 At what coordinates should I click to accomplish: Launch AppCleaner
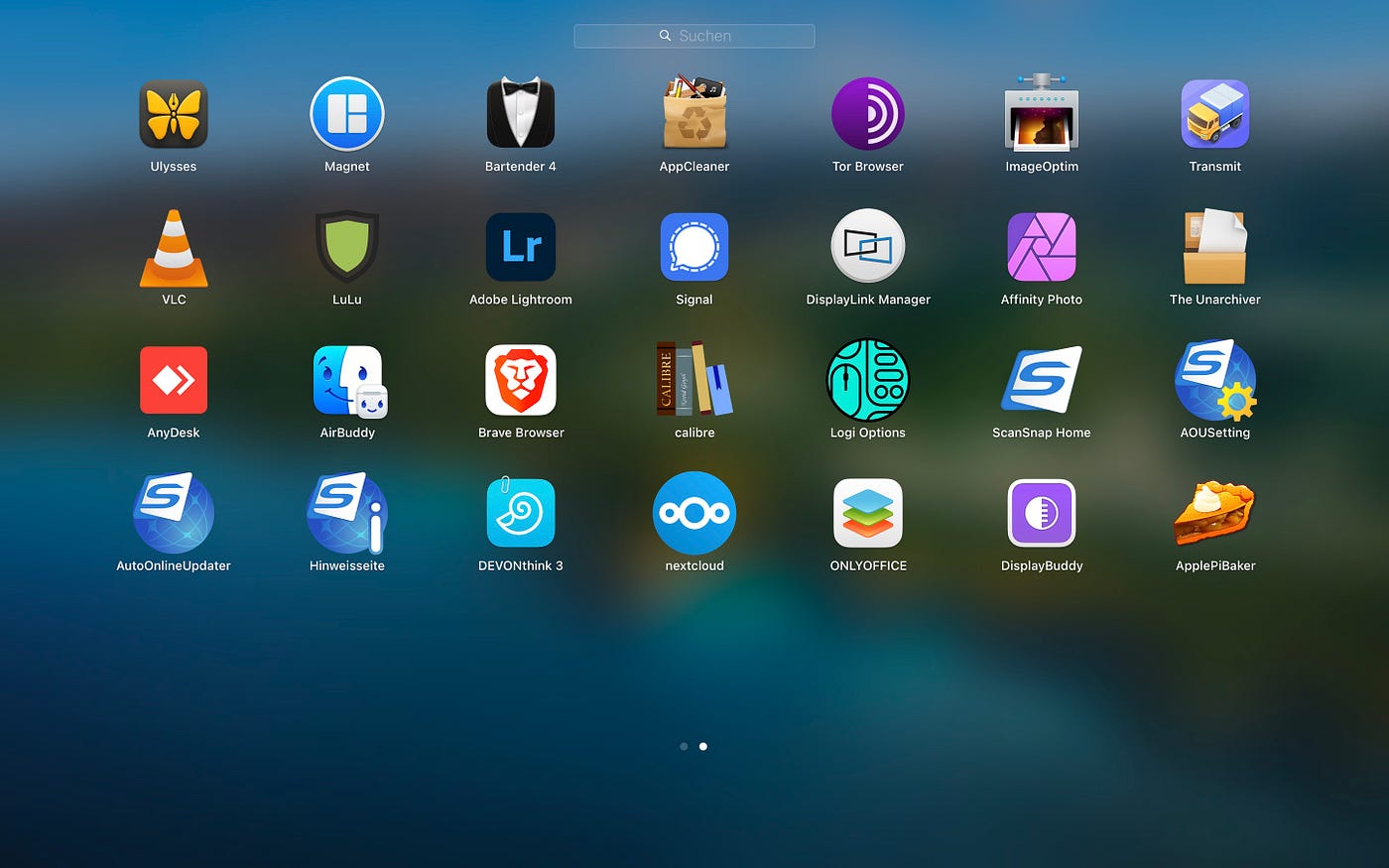coord(694,112)
